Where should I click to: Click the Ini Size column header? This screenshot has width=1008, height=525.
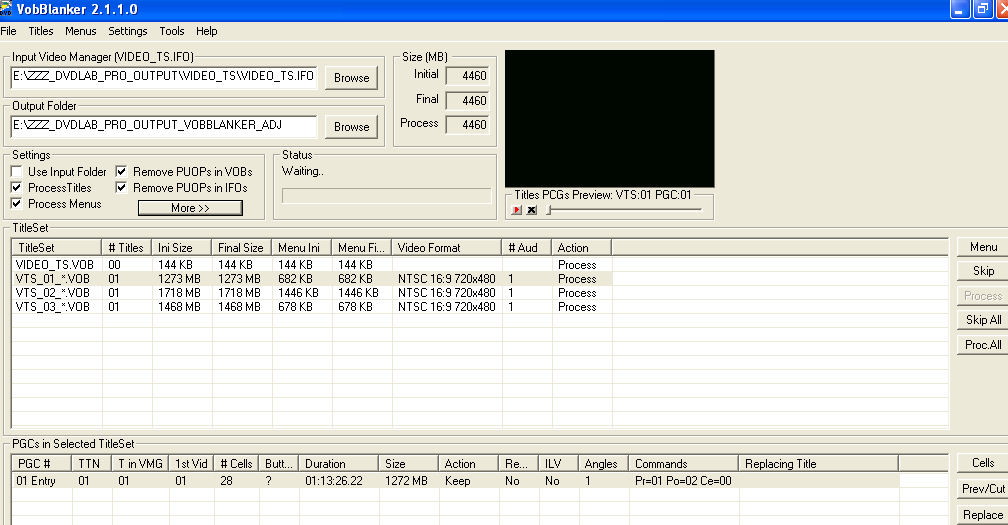(182, 247)
